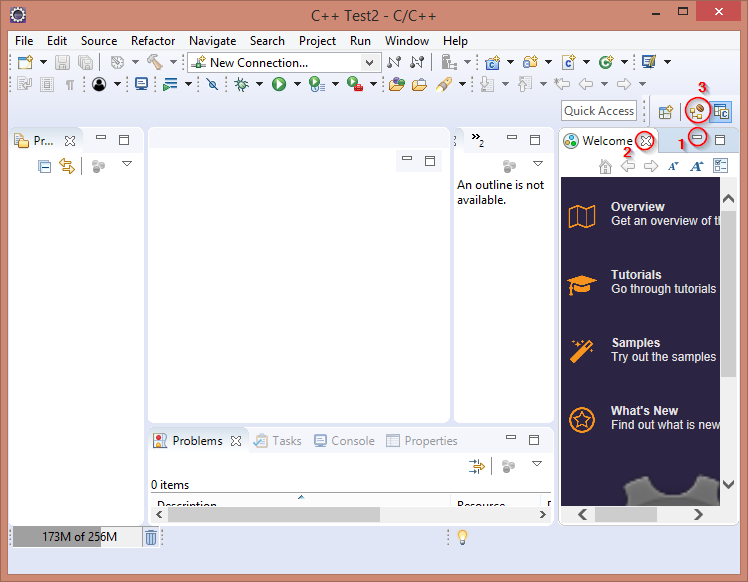Click Collapse All in Project Explorer
748x582 pixels.
coord(45,166)
